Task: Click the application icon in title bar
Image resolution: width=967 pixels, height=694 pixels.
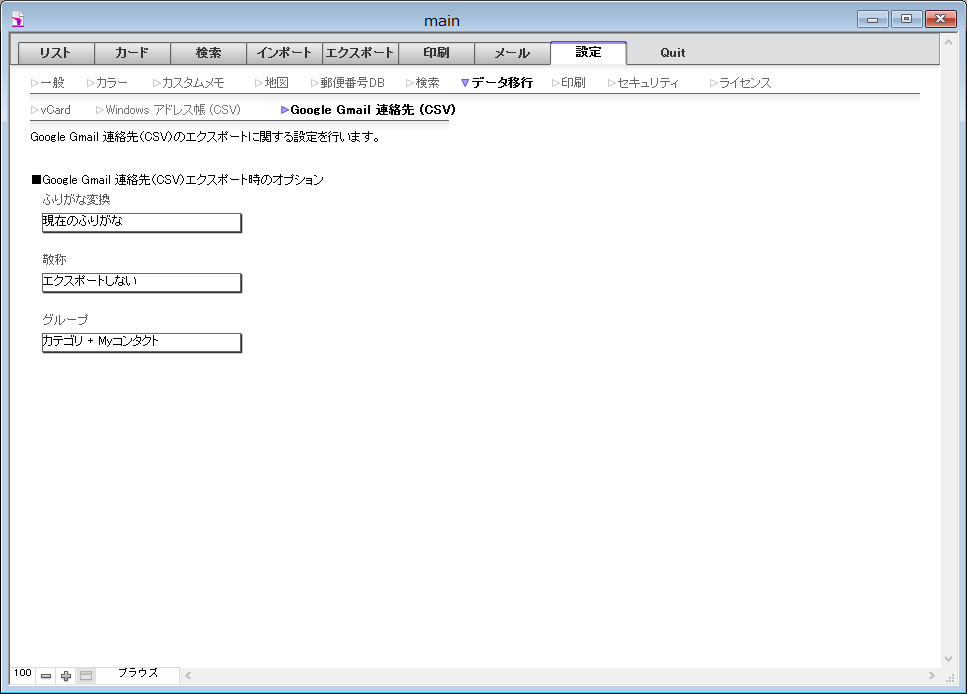Action: point(17,20)
